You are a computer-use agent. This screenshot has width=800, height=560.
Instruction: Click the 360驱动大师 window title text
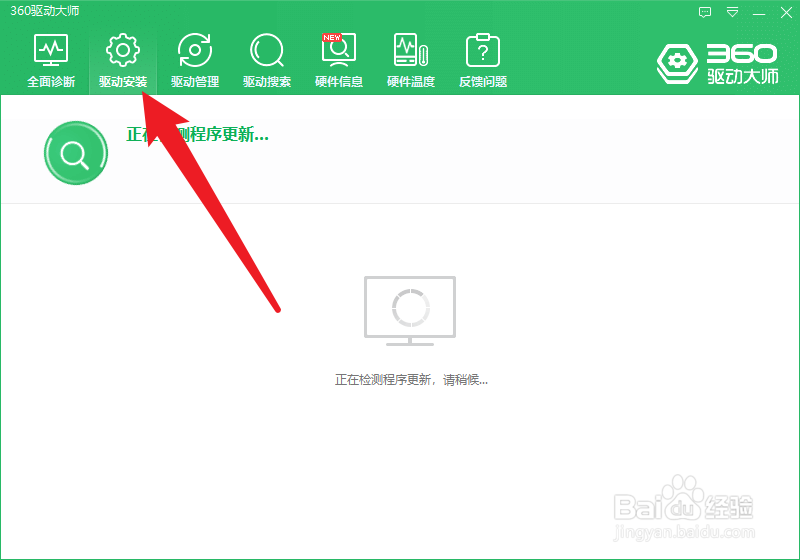45,11
